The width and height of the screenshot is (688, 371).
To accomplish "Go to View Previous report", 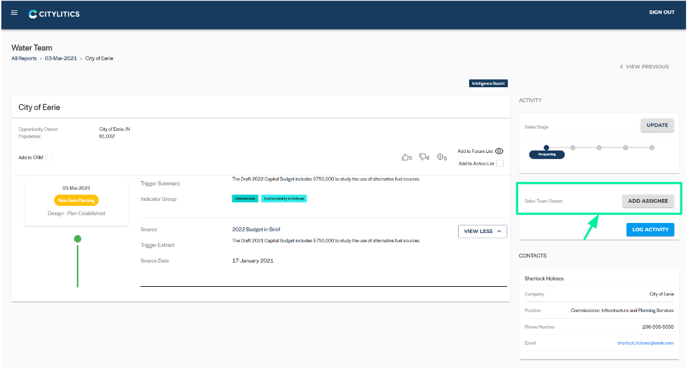I will tap(644, 67).
